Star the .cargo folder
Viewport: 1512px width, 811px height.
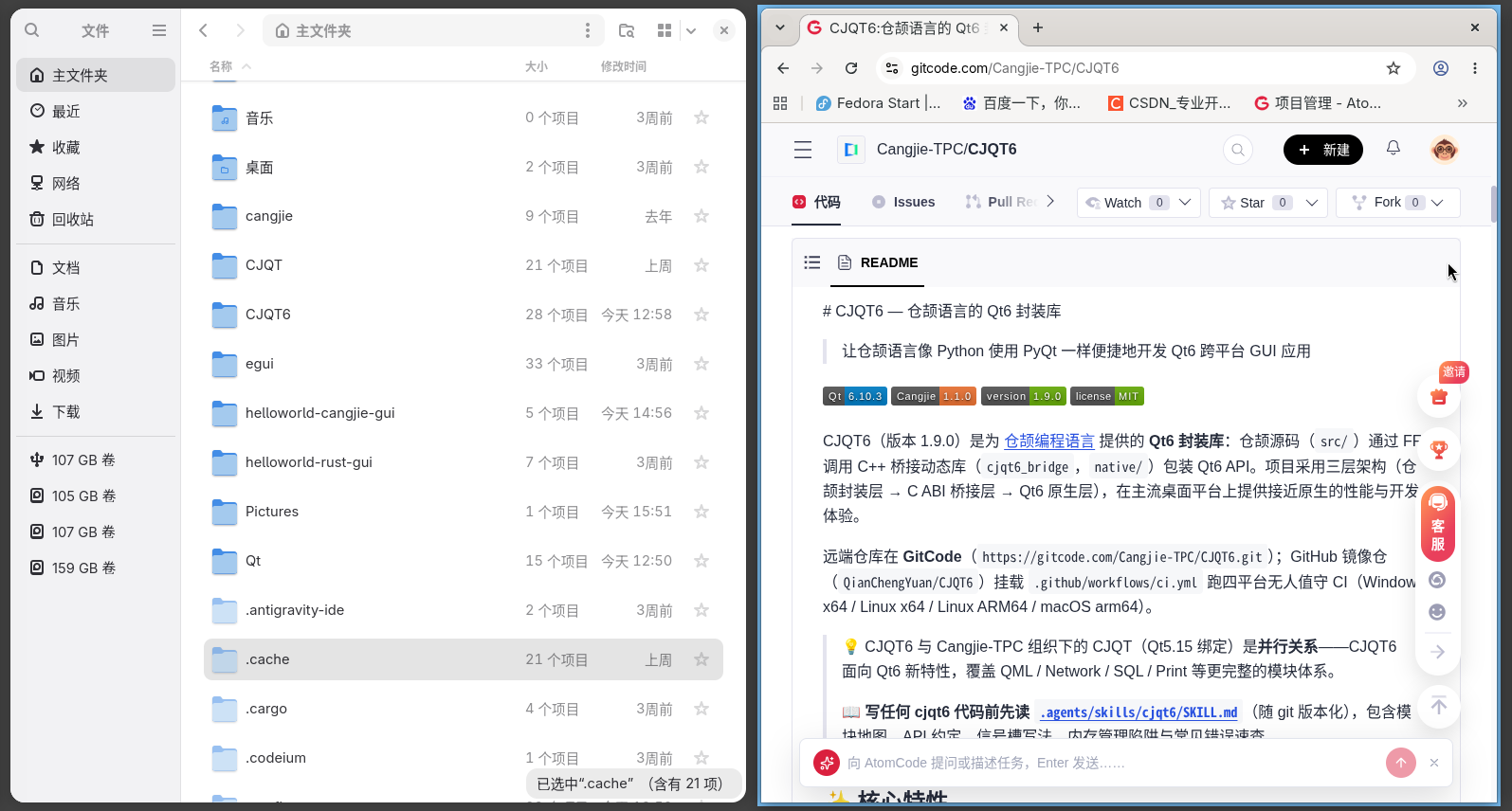point(701,709)
